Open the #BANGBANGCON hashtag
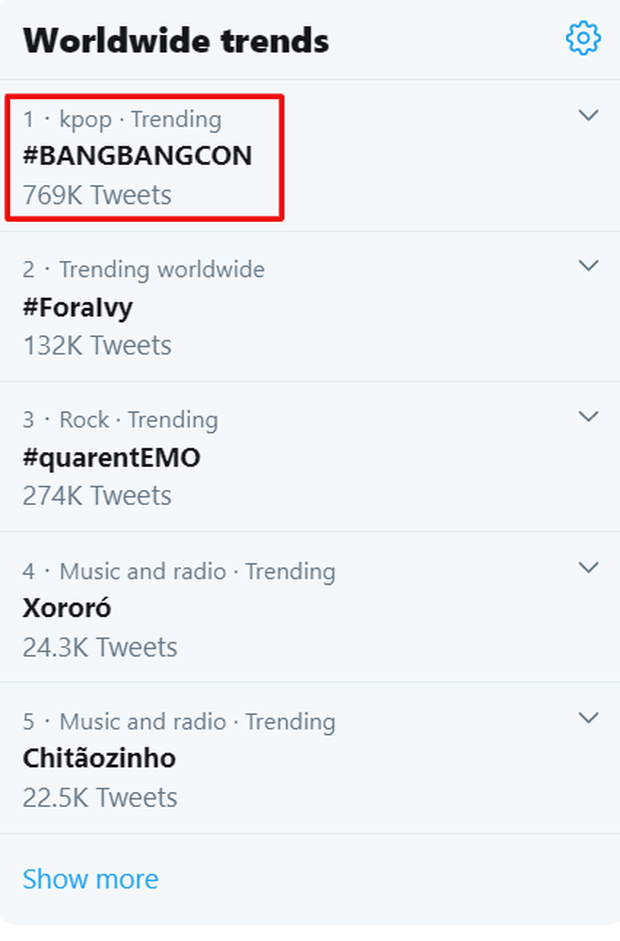The image size is (620, 941). point(137,156)
